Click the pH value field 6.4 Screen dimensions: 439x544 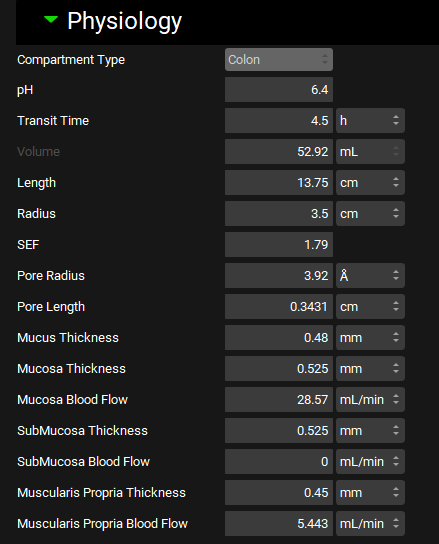point(279,90)
